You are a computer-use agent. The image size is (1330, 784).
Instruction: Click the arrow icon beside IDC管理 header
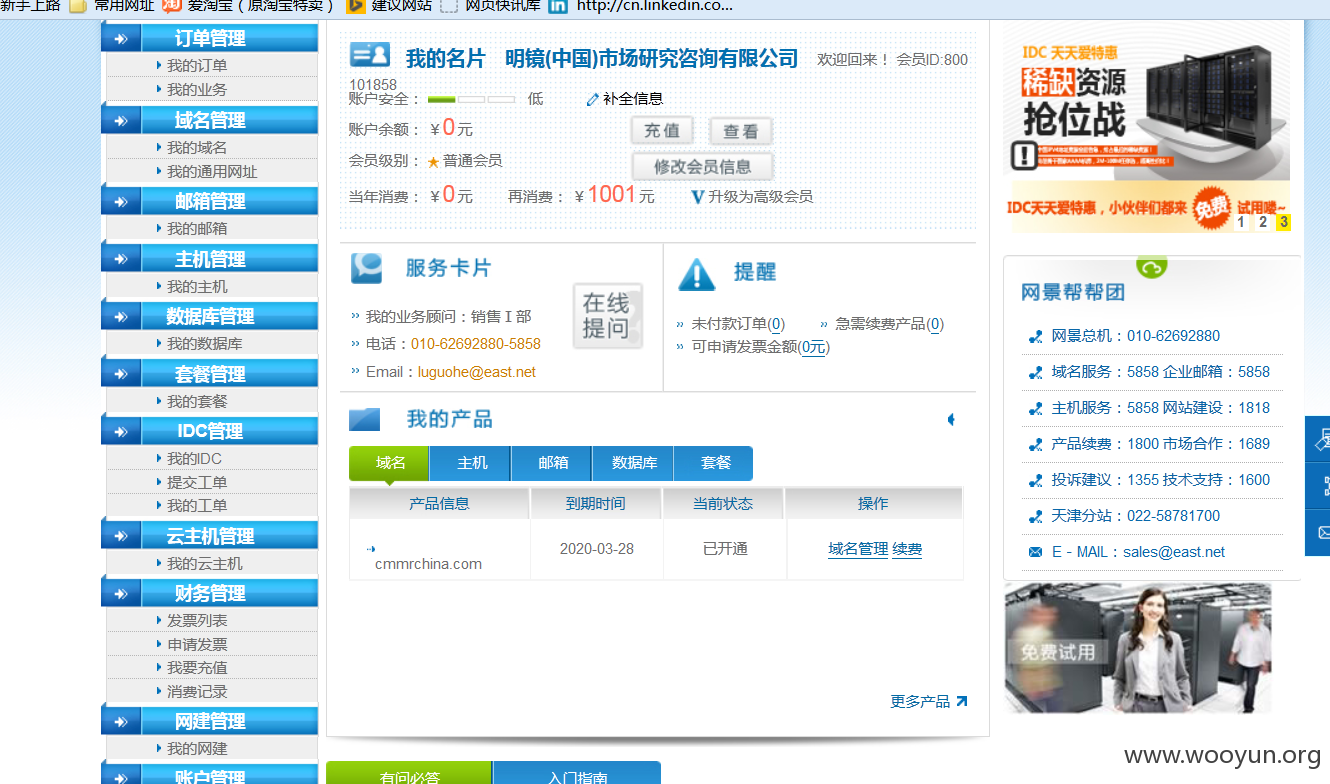121,432
